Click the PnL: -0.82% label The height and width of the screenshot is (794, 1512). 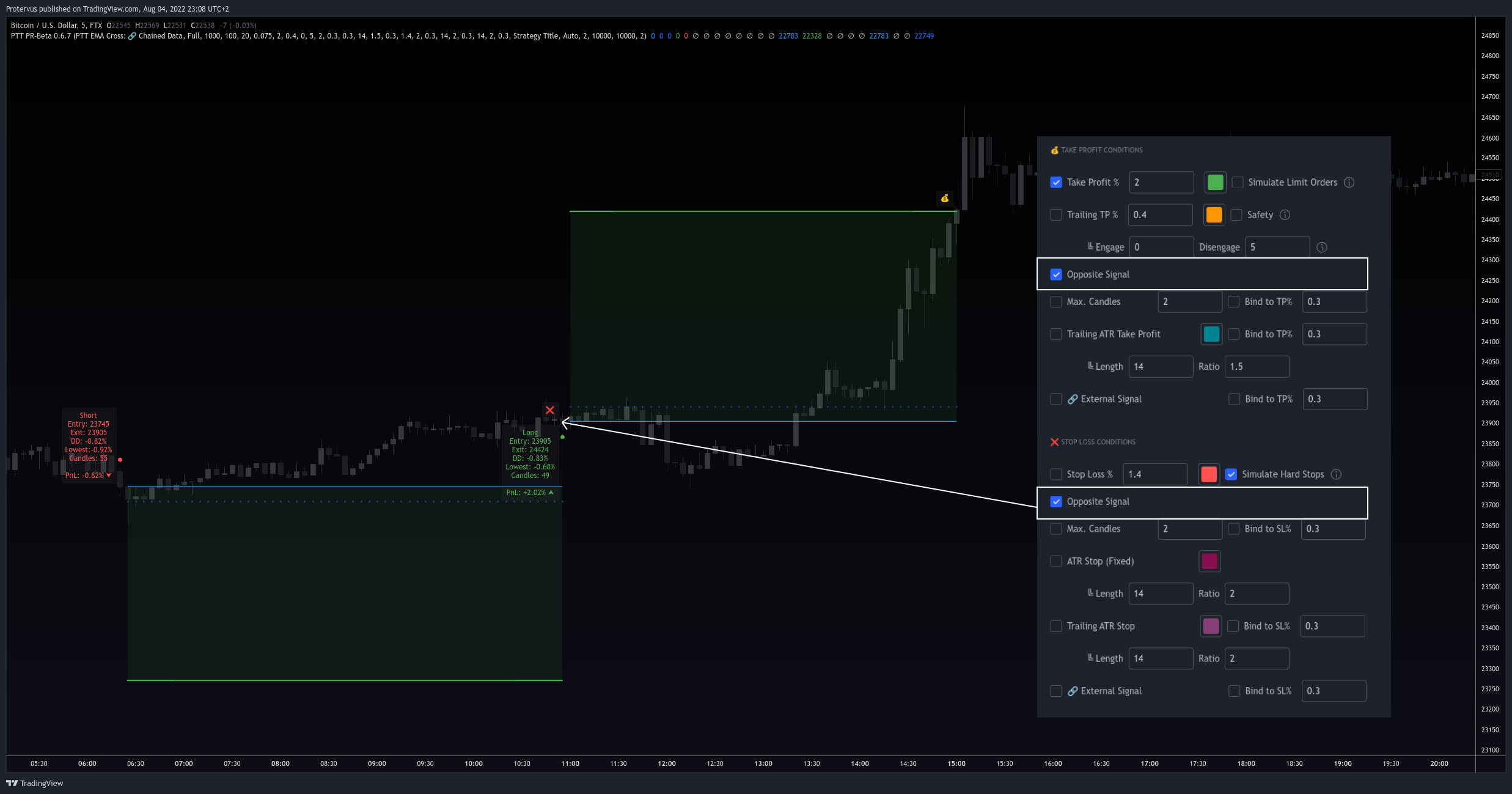tap(89, 476)
